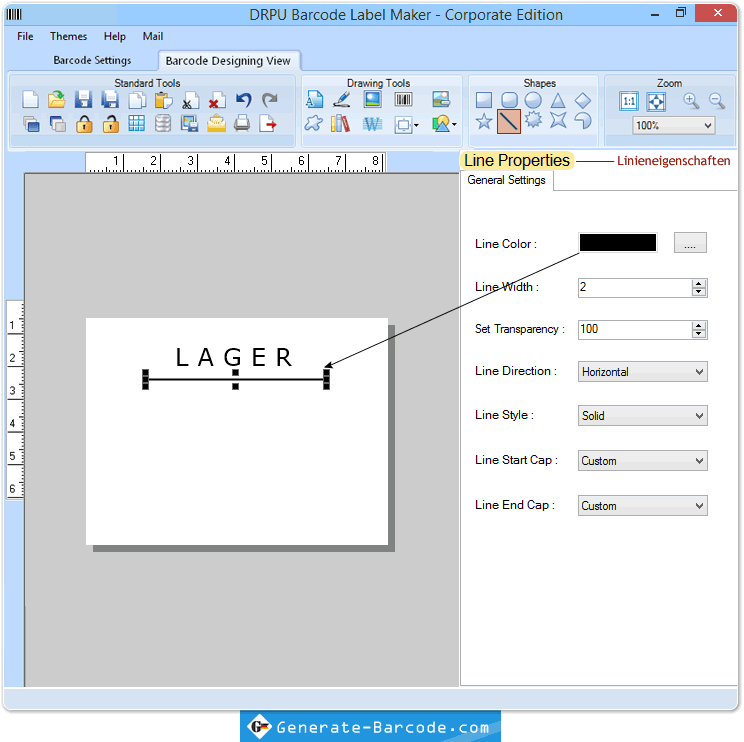
Task: Cut the selected item with scissors icon
Action: click(190, 100)
